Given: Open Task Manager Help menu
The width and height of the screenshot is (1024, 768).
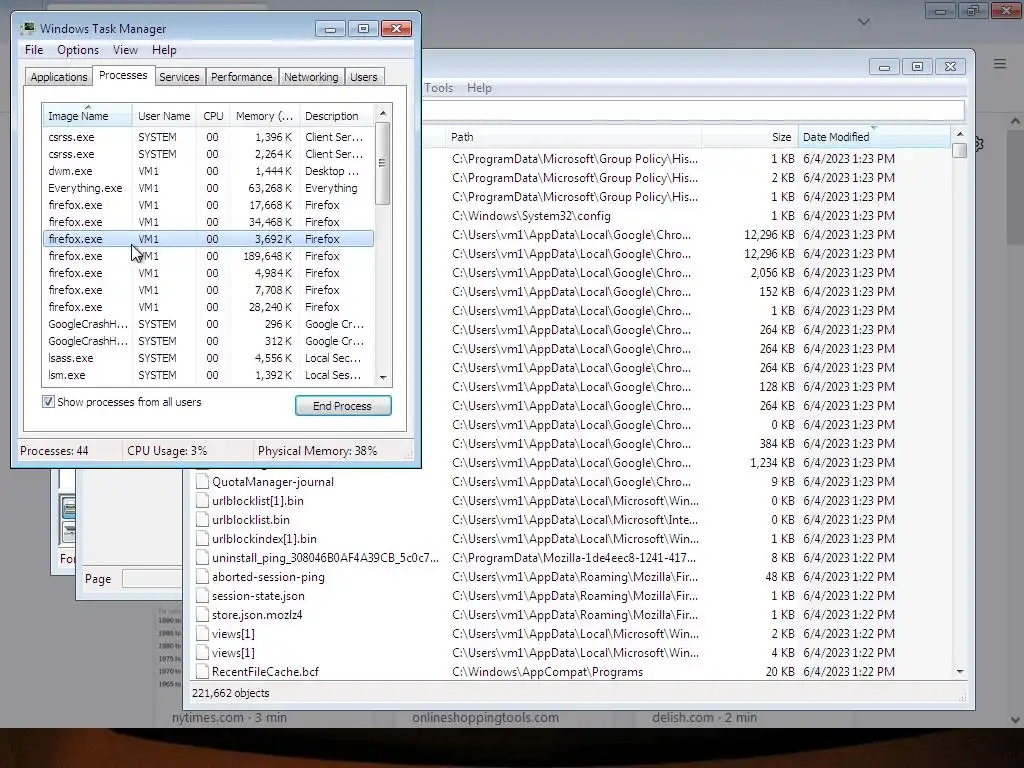Looking at the screenshot, I should [x=164, y=50].
